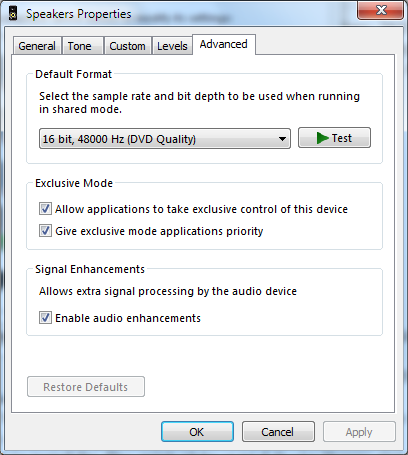Toggle Give exclusive mode applications priority

click(45, 231)
